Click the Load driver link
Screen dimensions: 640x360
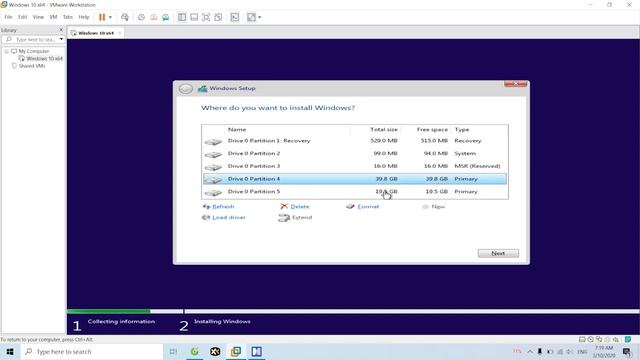point(224,218)
